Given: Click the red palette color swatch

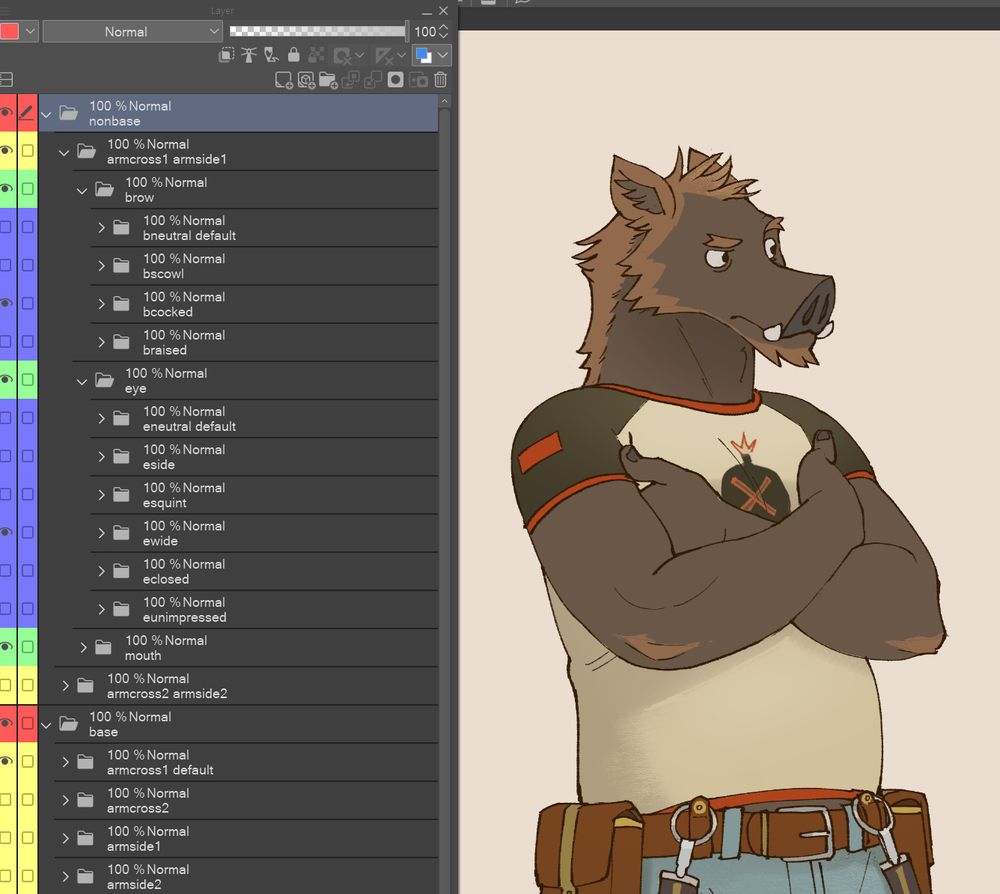Looking at the screenshot, I should [9, 31].
